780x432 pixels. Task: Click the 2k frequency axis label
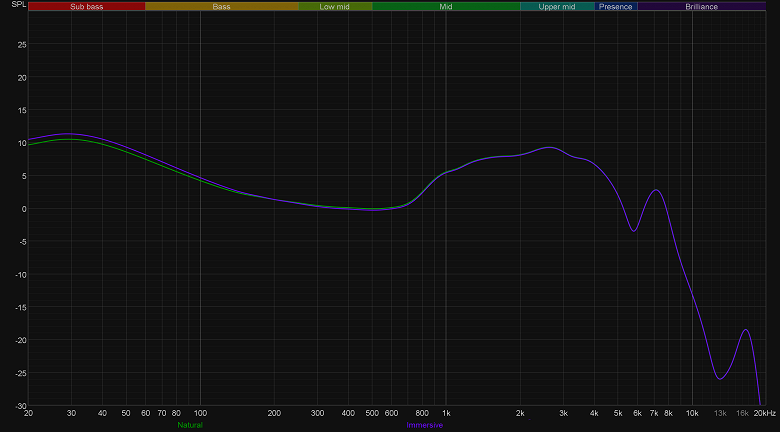pos(520,413)
